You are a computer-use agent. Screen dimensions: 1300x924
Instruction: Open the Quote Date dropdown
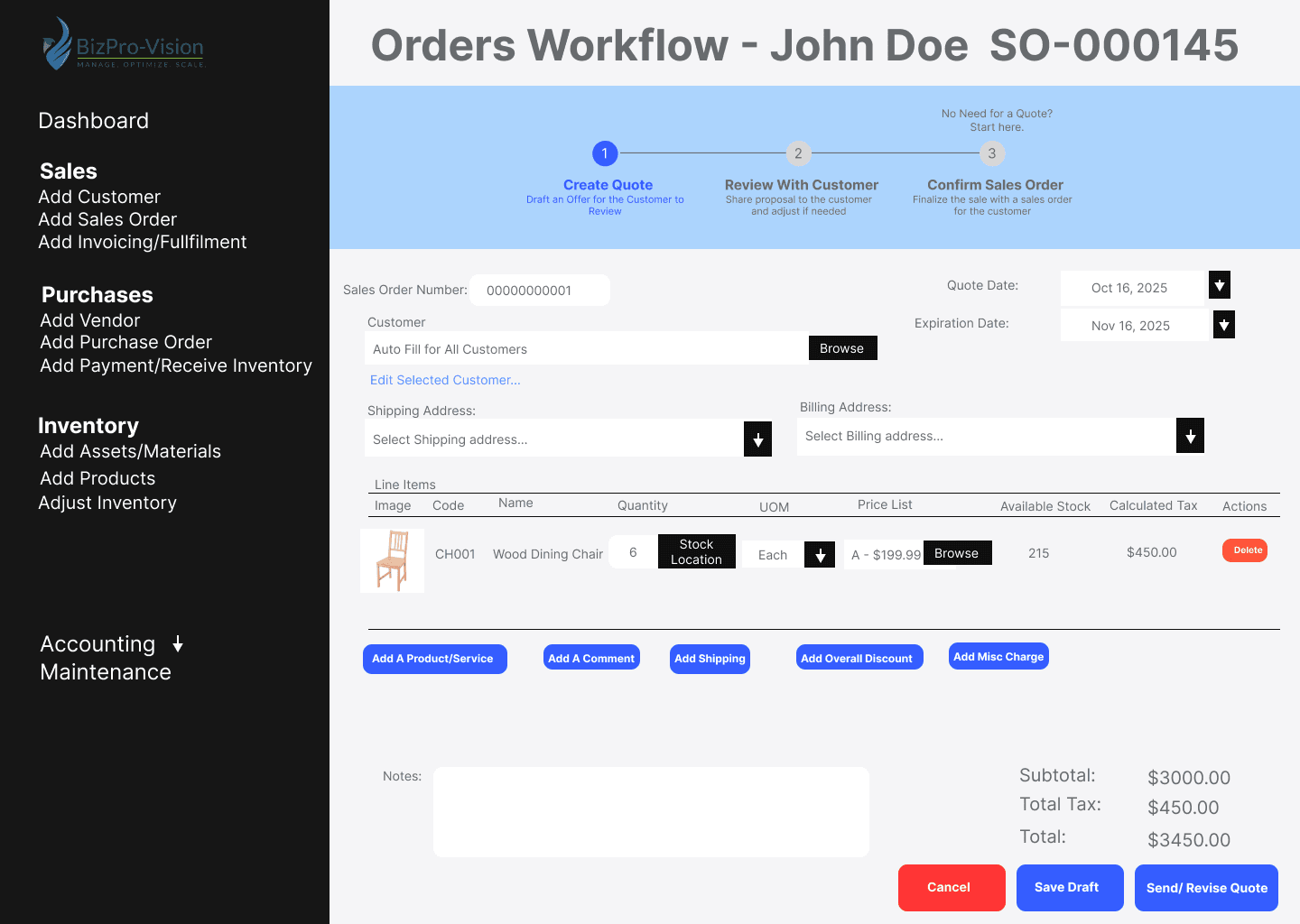(1220, 285)
